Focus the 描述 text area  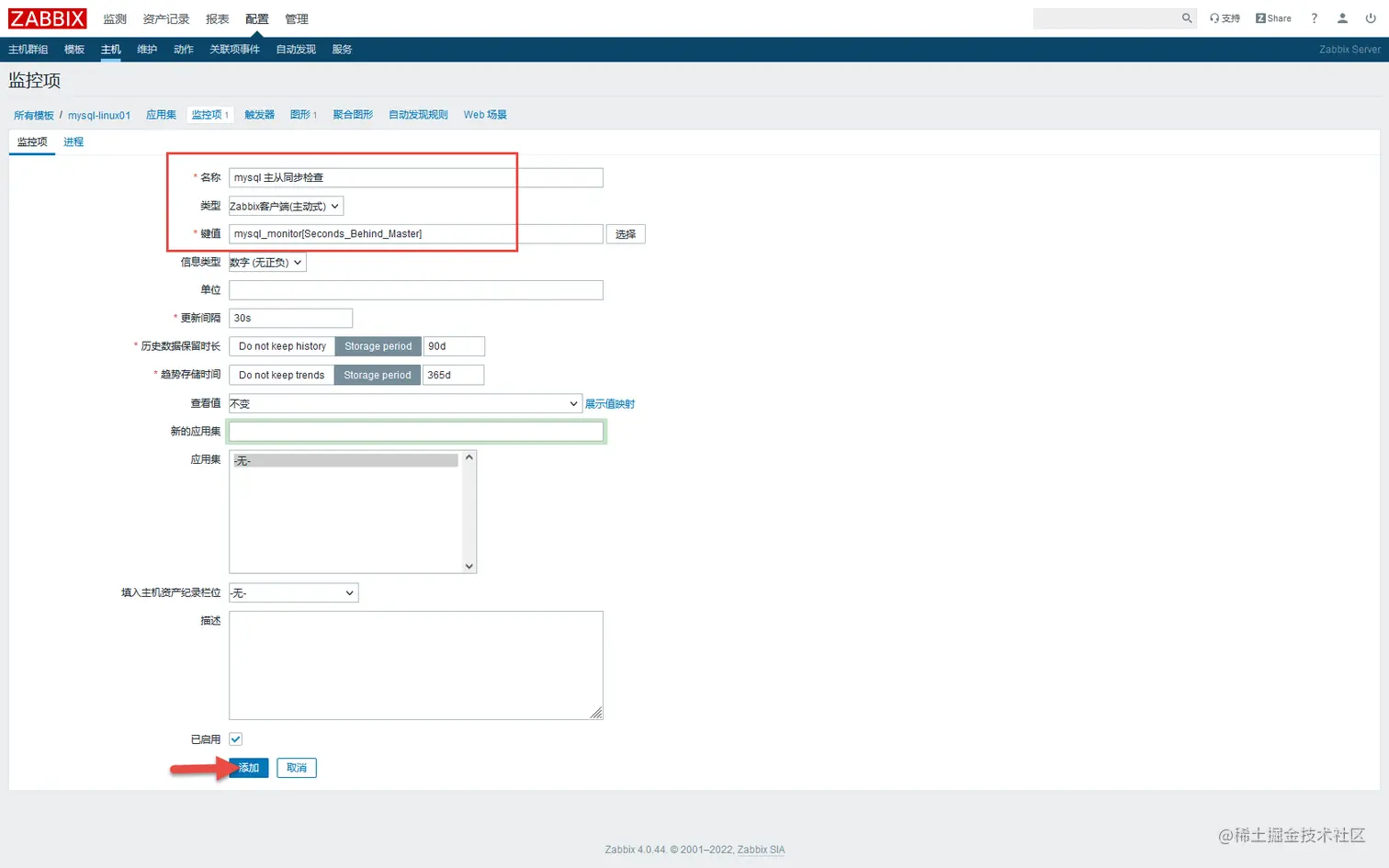coord(416,665)
